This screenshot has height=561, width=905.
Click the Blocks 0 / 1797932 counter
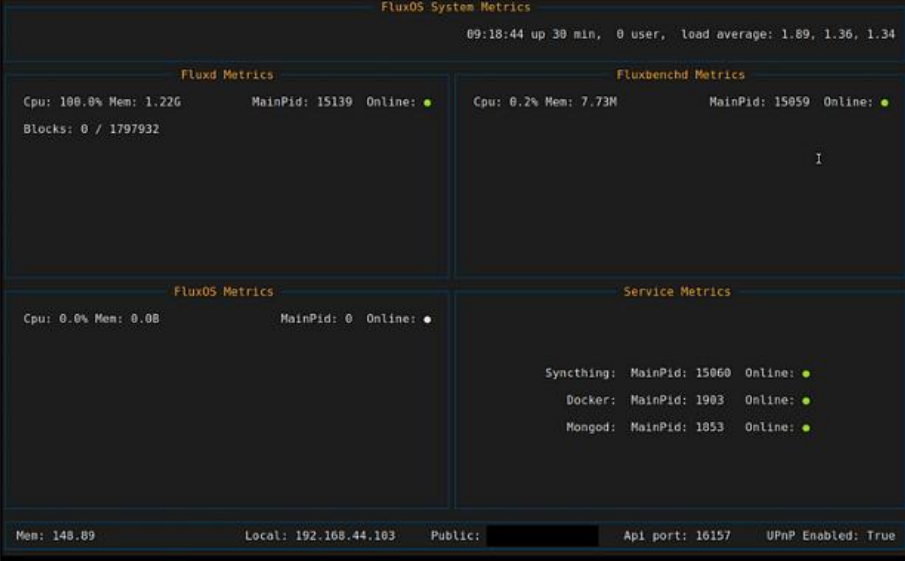91,129
